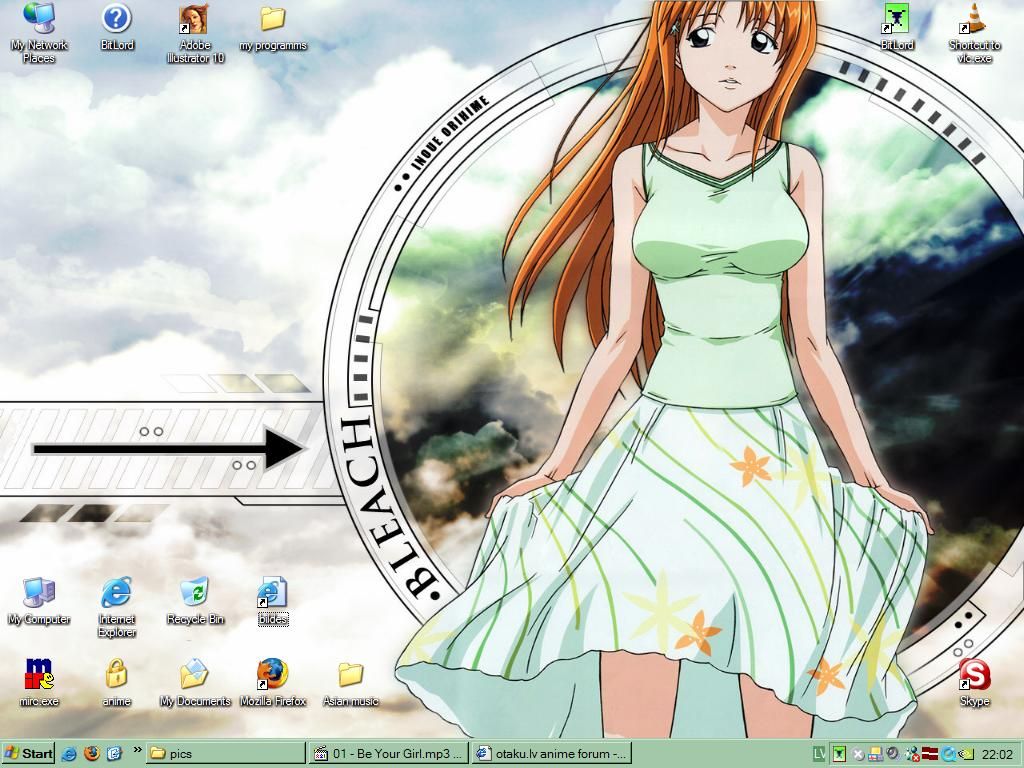Click the green BitLord tray icon

pos(839,754)
